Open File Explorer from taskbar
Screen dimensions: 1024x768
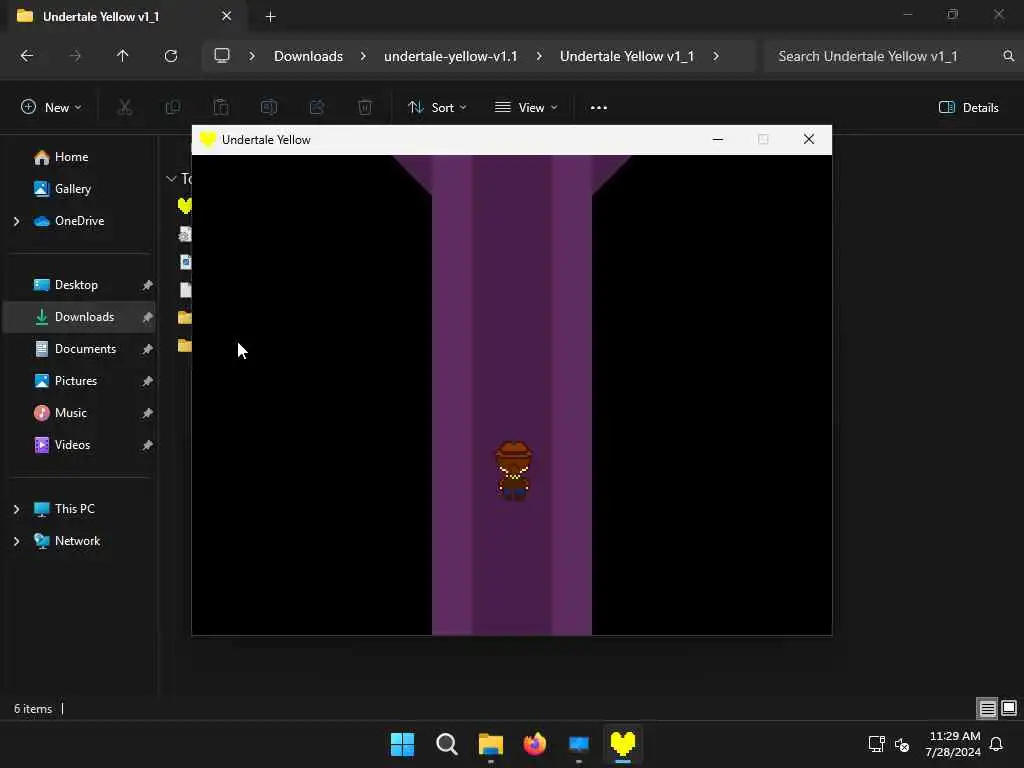[x=490, y=744]
